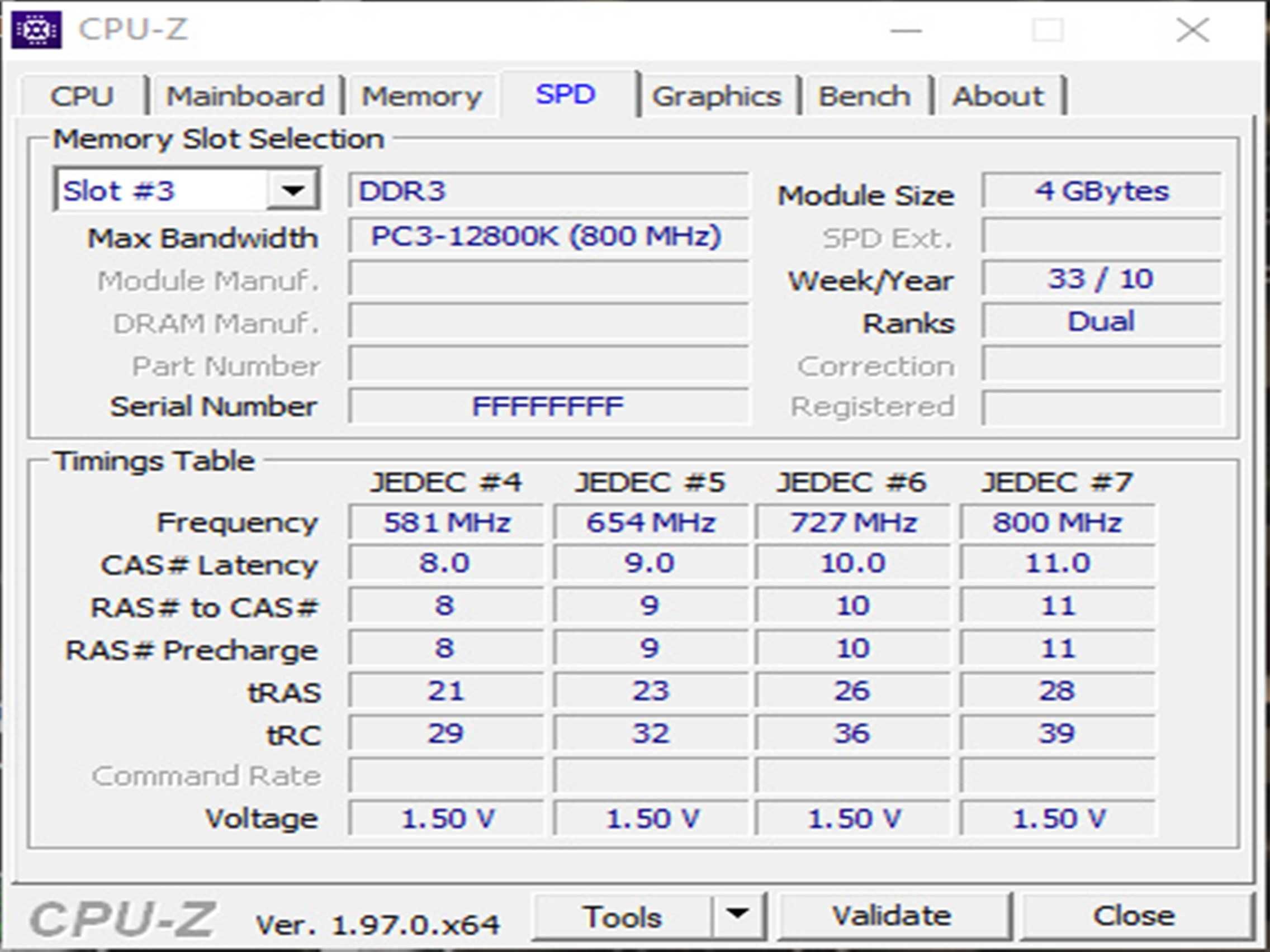
Task: Click the 654 MHz frequency cell
Action: pyautogui.click(x=651, y=523)
